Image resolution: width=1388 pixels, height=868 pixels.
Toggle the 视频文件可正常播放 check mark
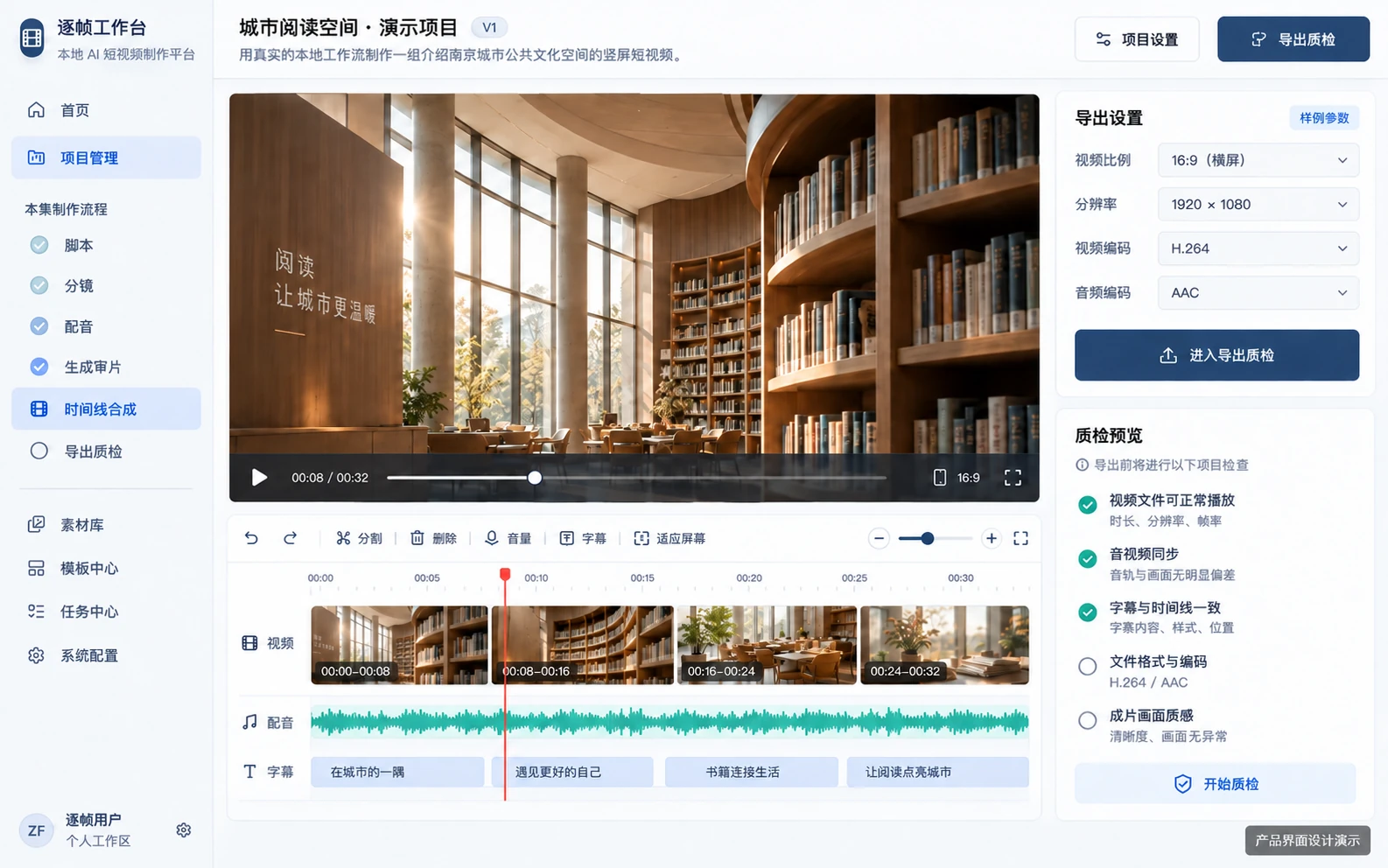[x=1088, y=505]
